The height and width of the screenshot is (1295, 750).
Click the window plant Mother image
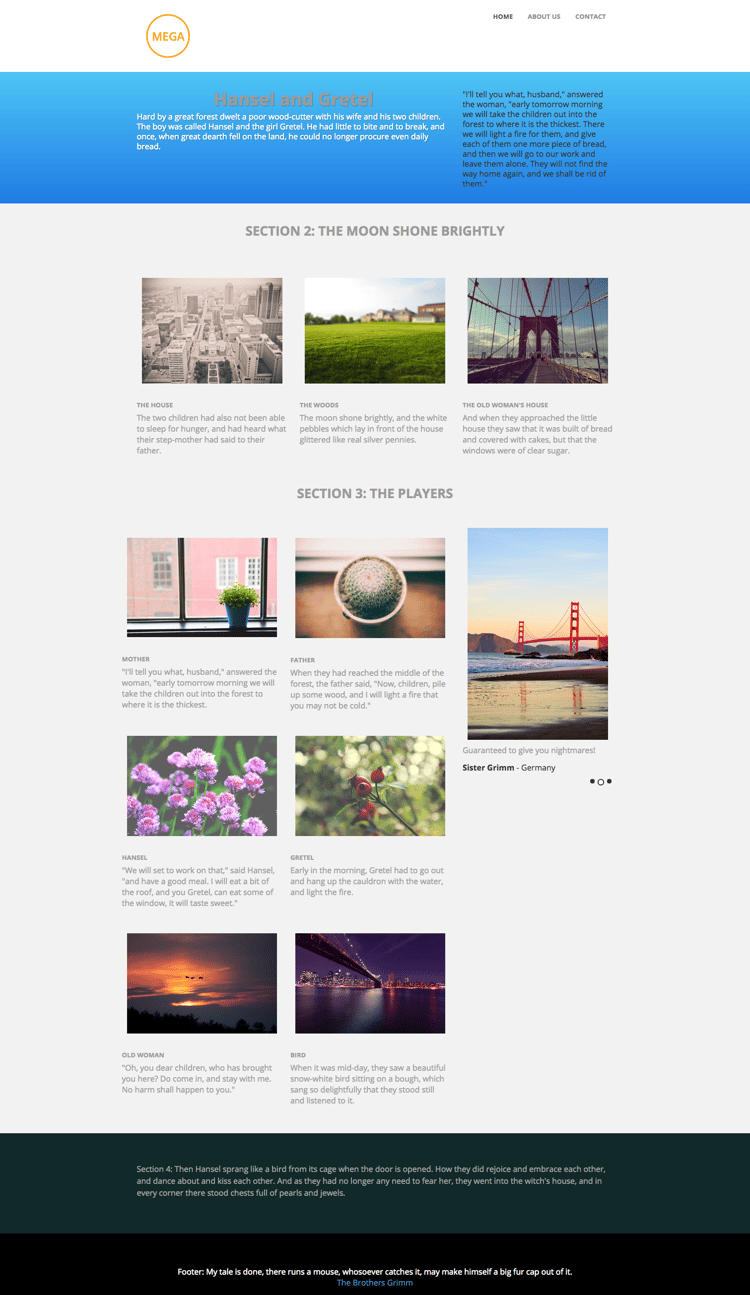point(202,588)
